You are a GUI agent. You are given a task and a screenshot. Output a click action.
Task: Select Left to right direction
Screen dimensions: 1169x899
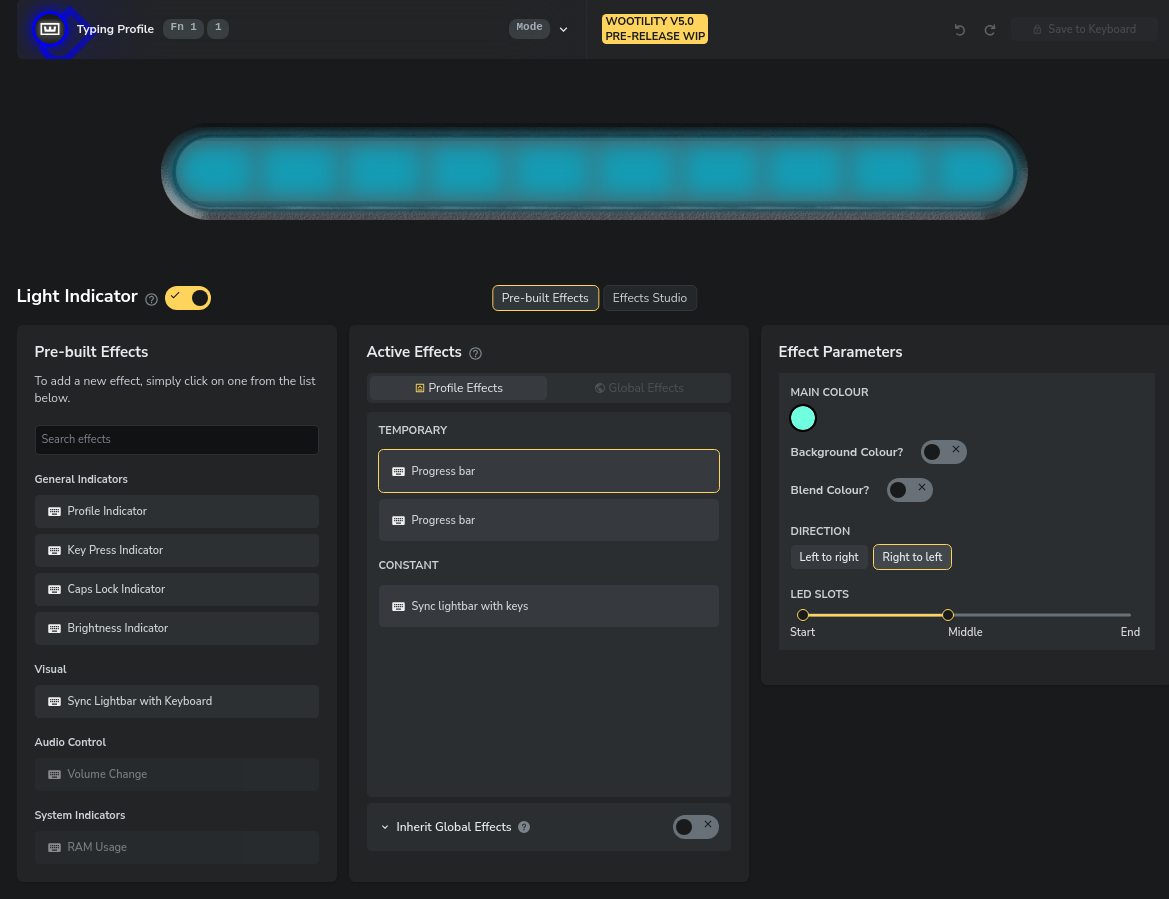828,557
